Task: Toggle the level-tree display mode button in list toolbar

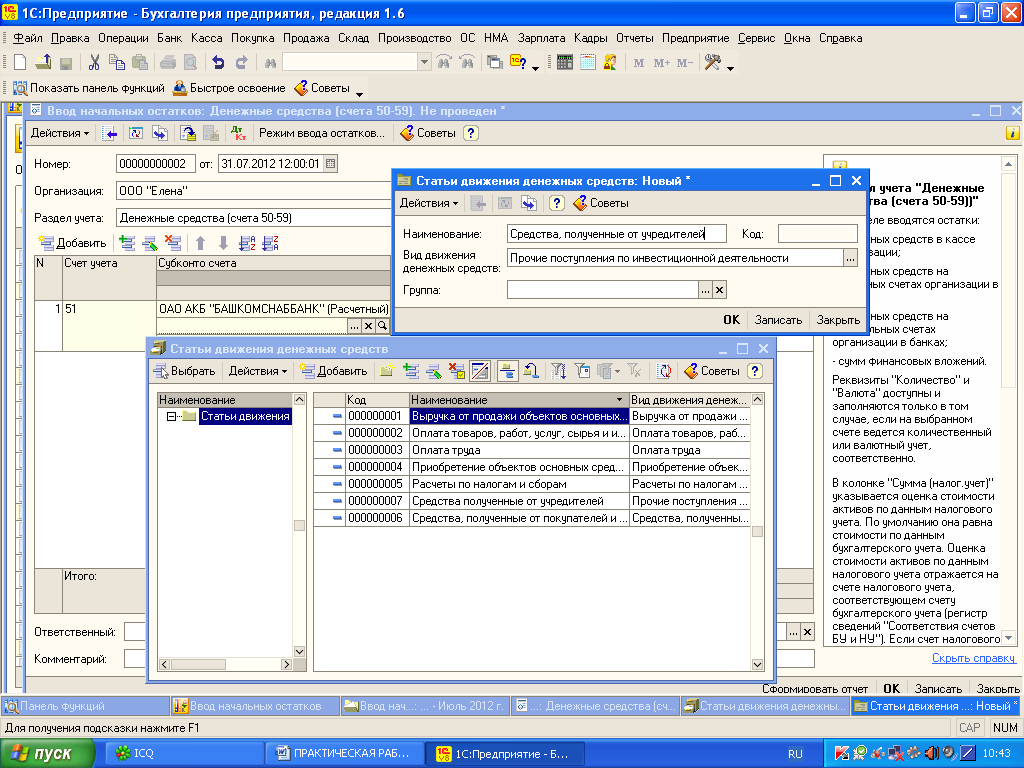Action: [507, 372]
